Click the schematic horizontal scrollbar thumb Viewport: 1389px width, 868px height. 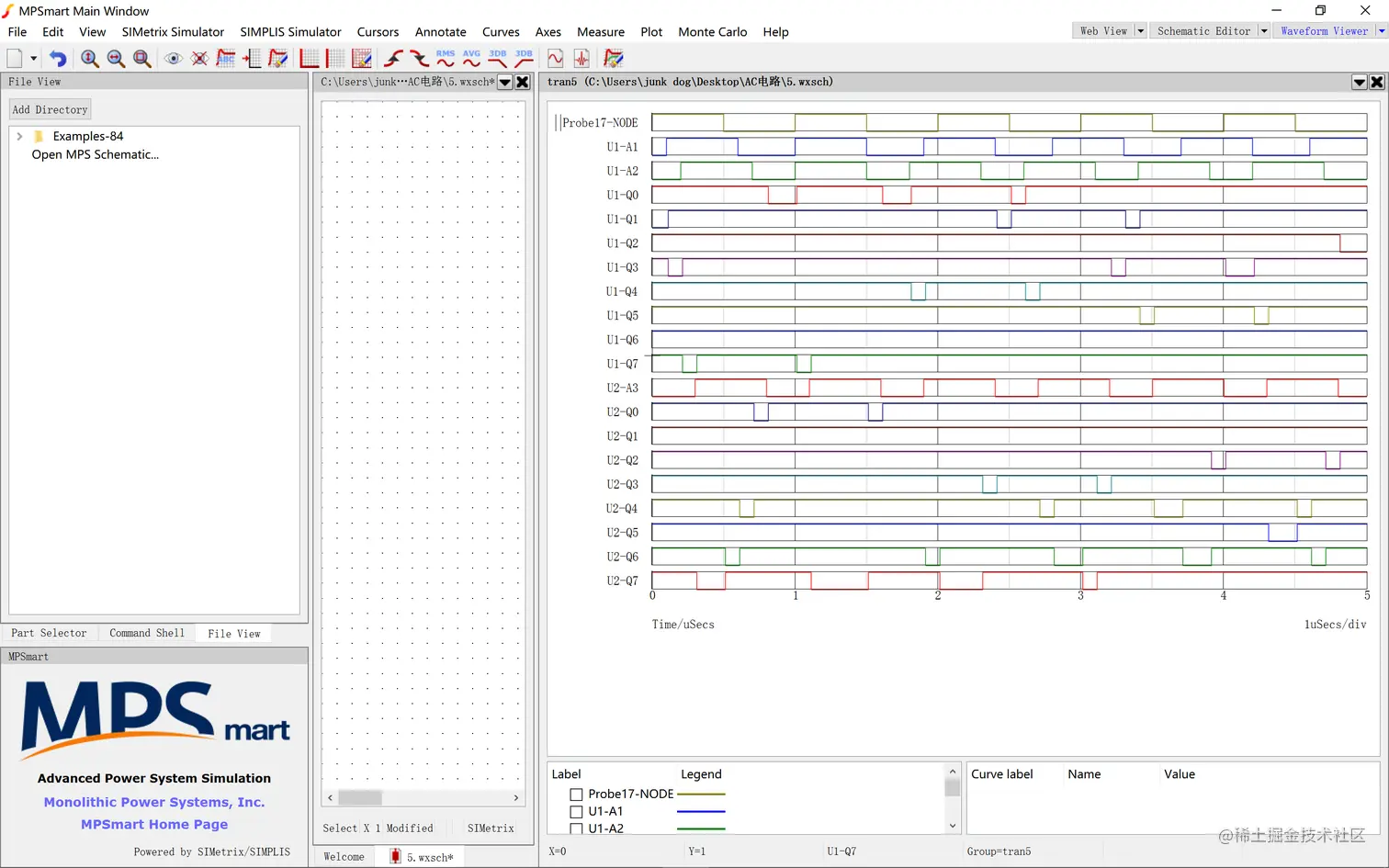pyautogui.click(x=360, y=797)
